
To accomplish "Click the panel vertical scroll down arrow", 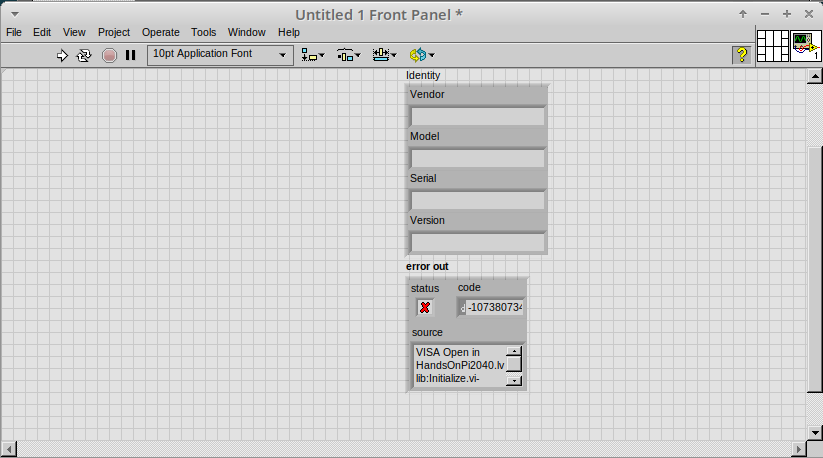I will (x=815, y=433).
